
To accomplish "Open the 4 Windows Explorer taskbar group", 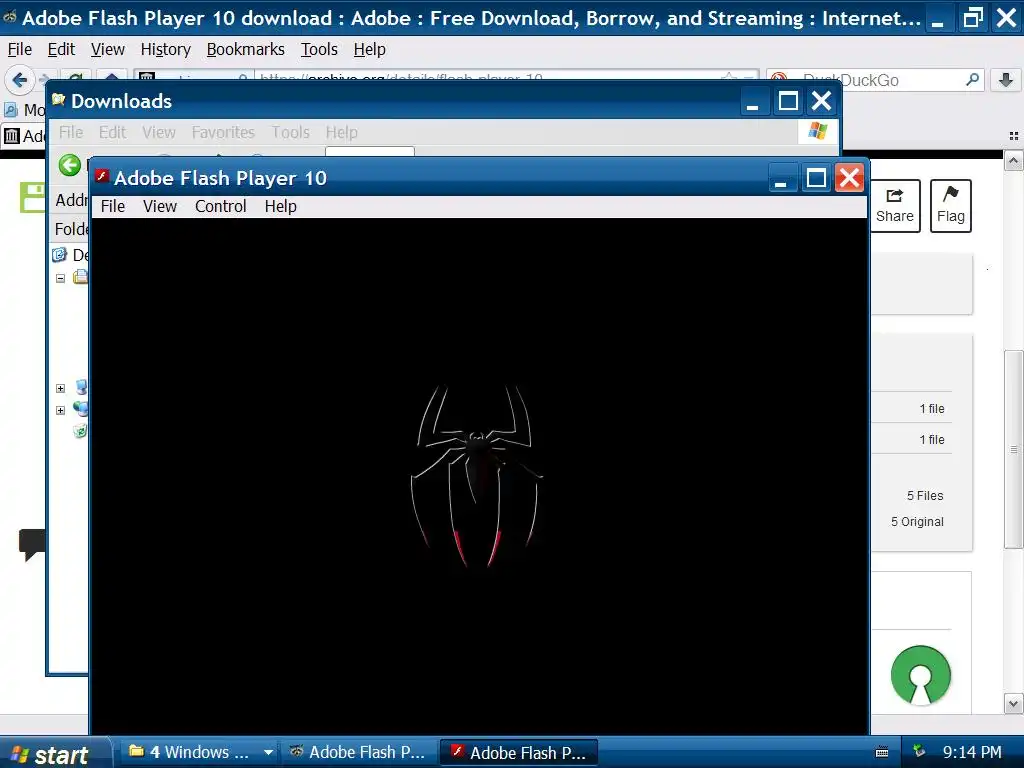I will [x=199, y=752].
